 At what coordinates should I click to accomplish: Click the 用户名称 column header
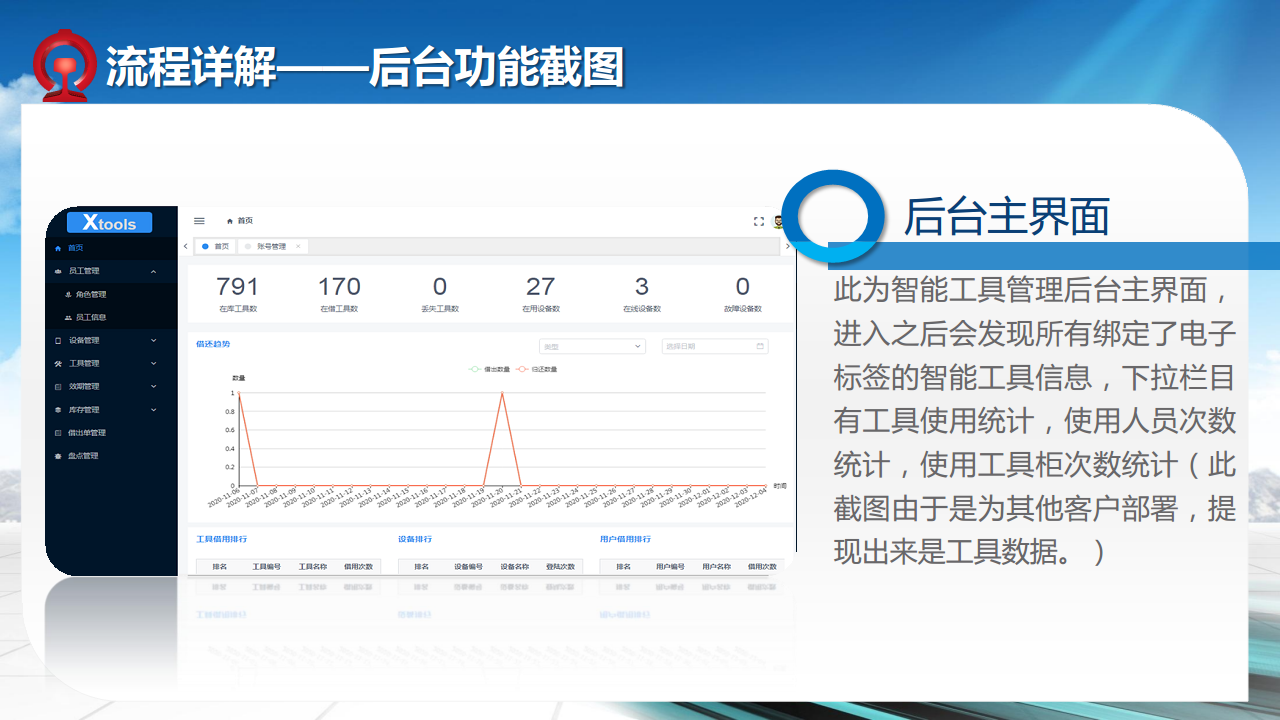pyautogui.click(x=717, y=567)
